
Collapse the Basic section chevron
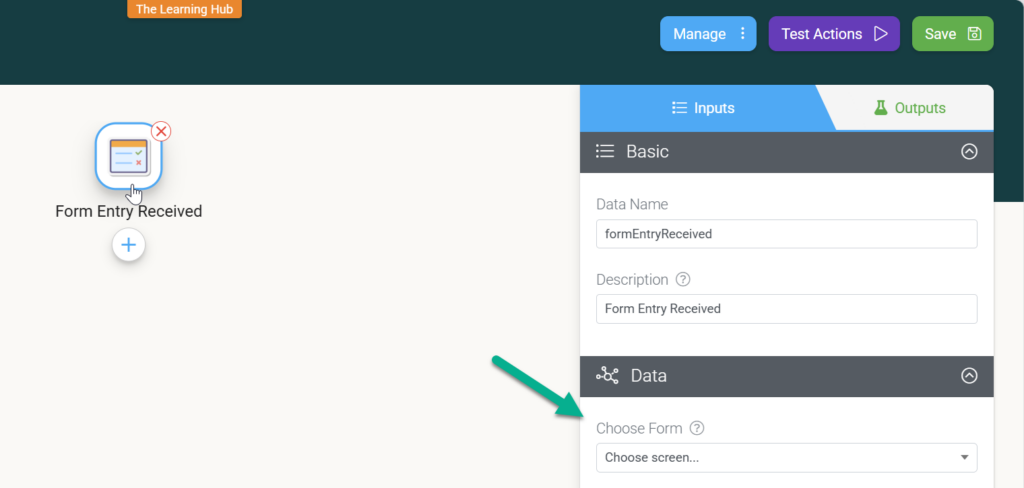969,152
